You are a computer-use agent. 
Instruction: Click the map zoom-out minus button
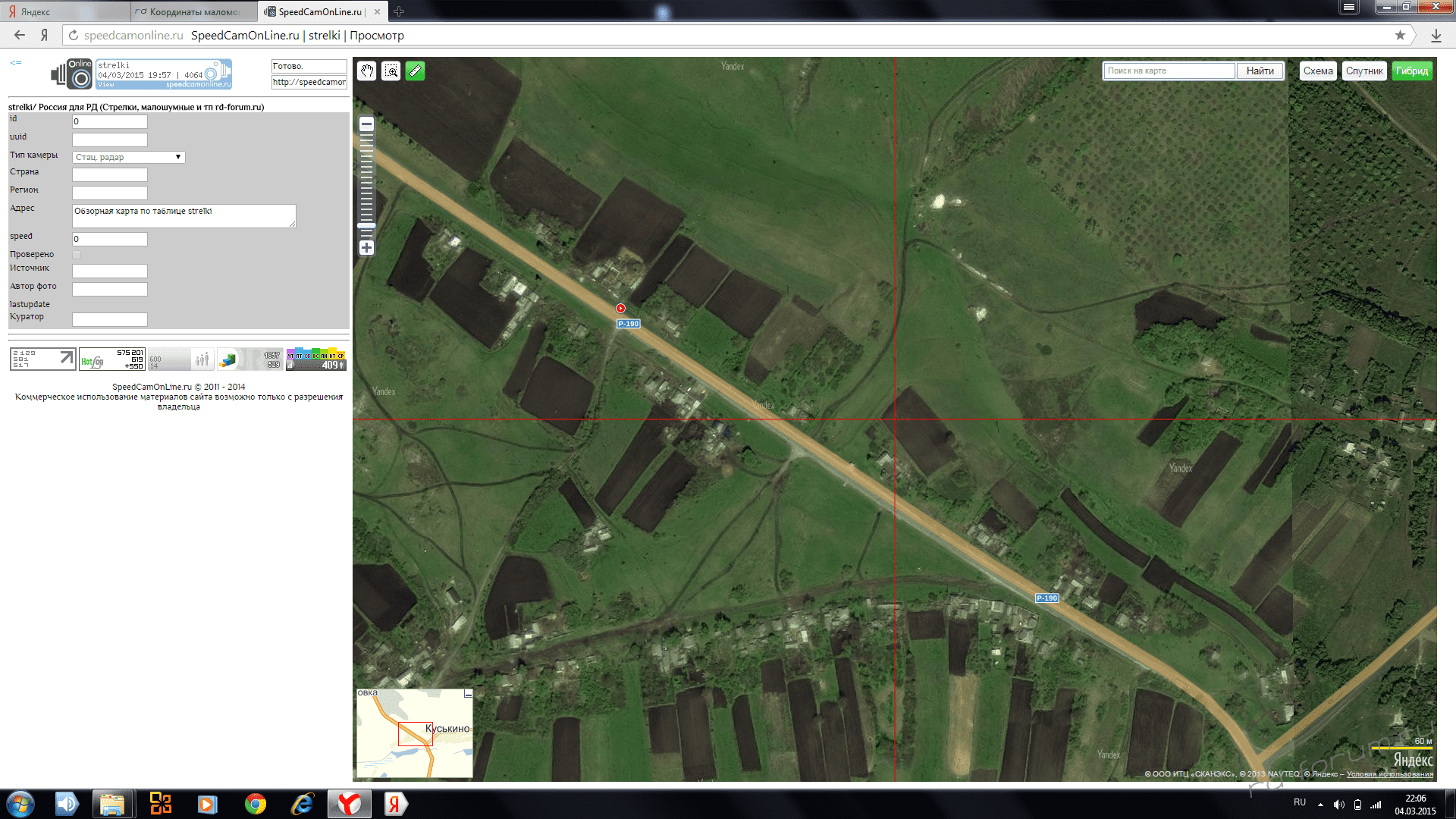click(x=366, y=124)
